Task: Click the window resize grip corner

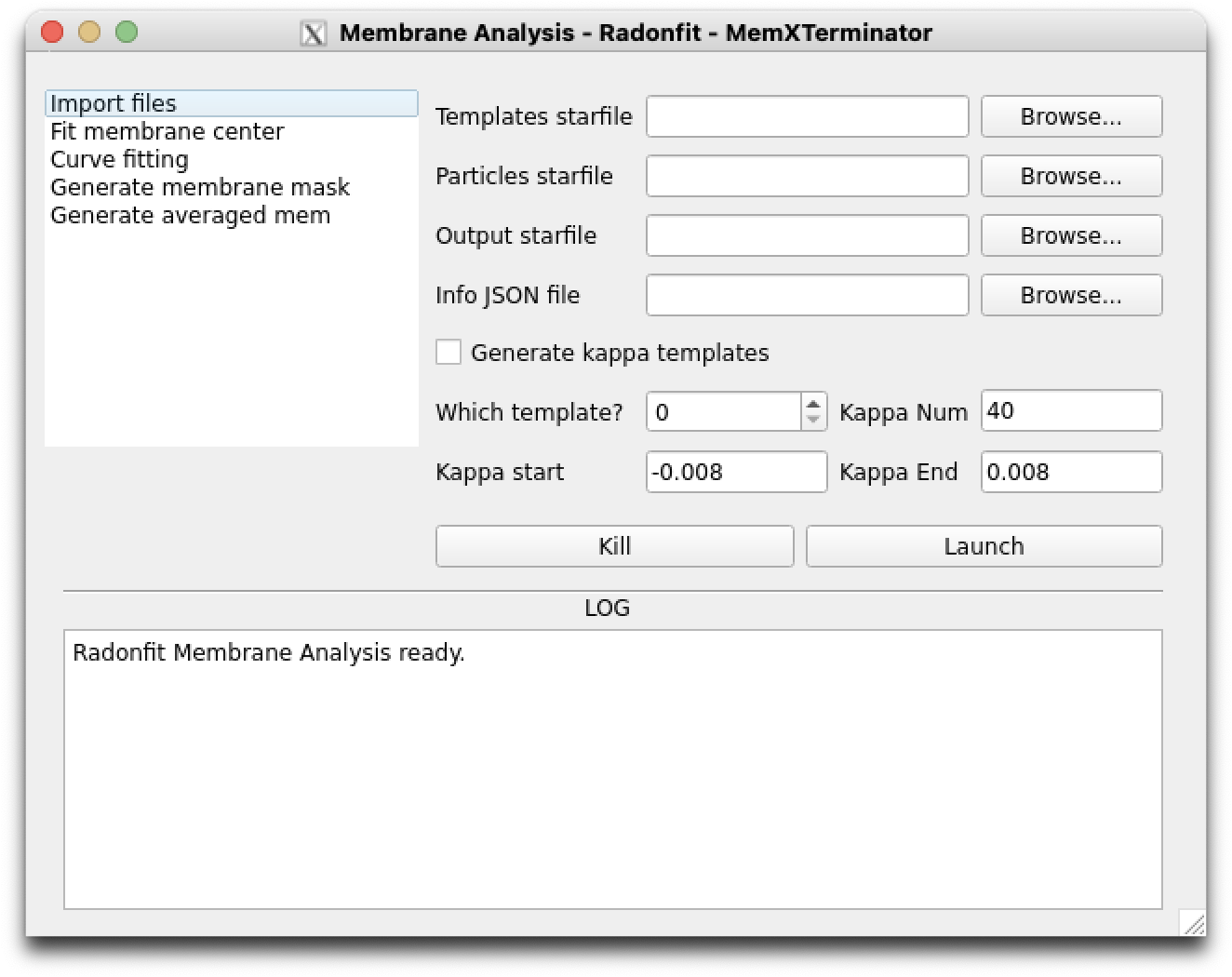Action: coord(1193,922)
